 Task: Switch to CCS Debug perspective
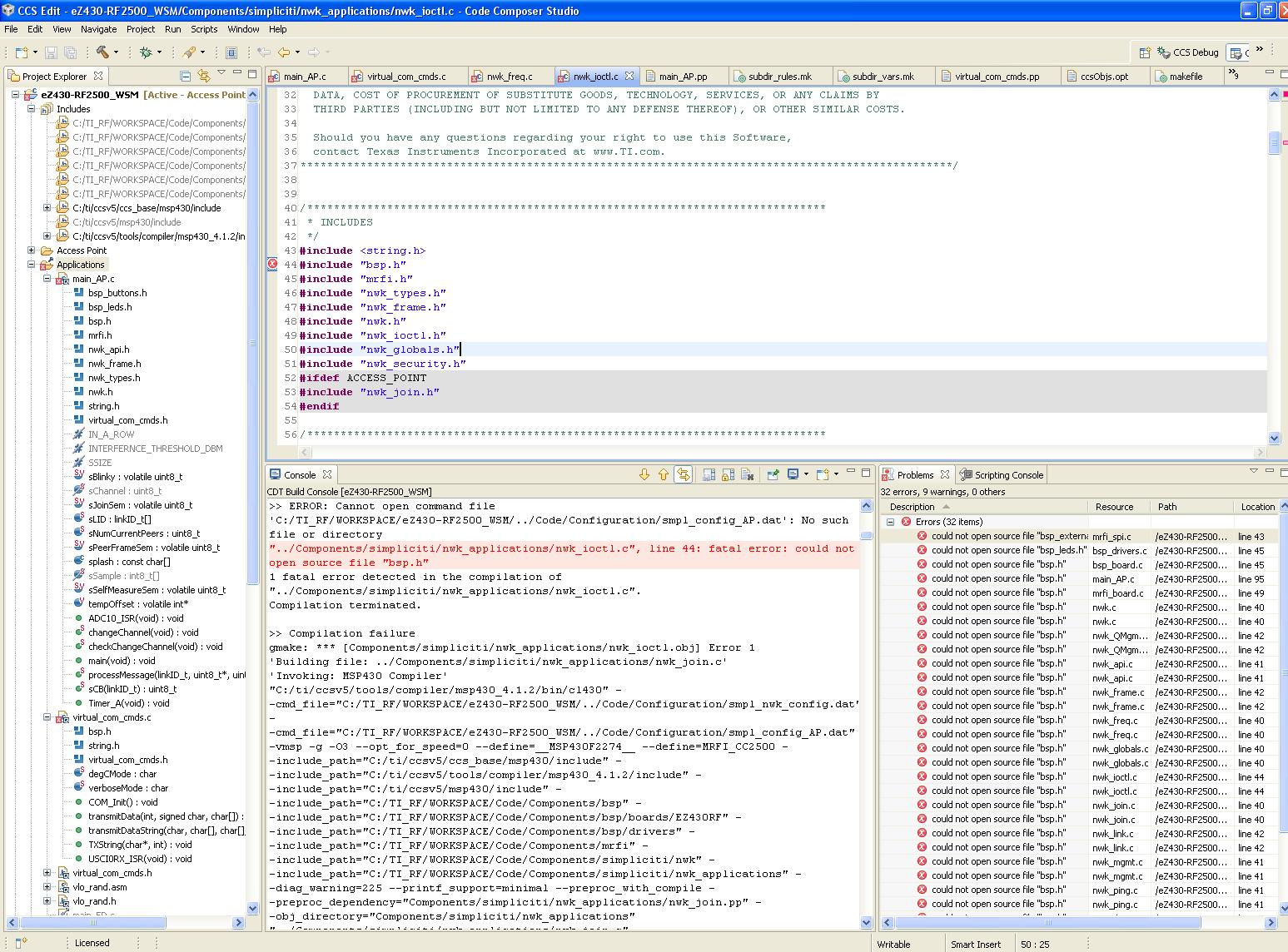(1186, 52)
